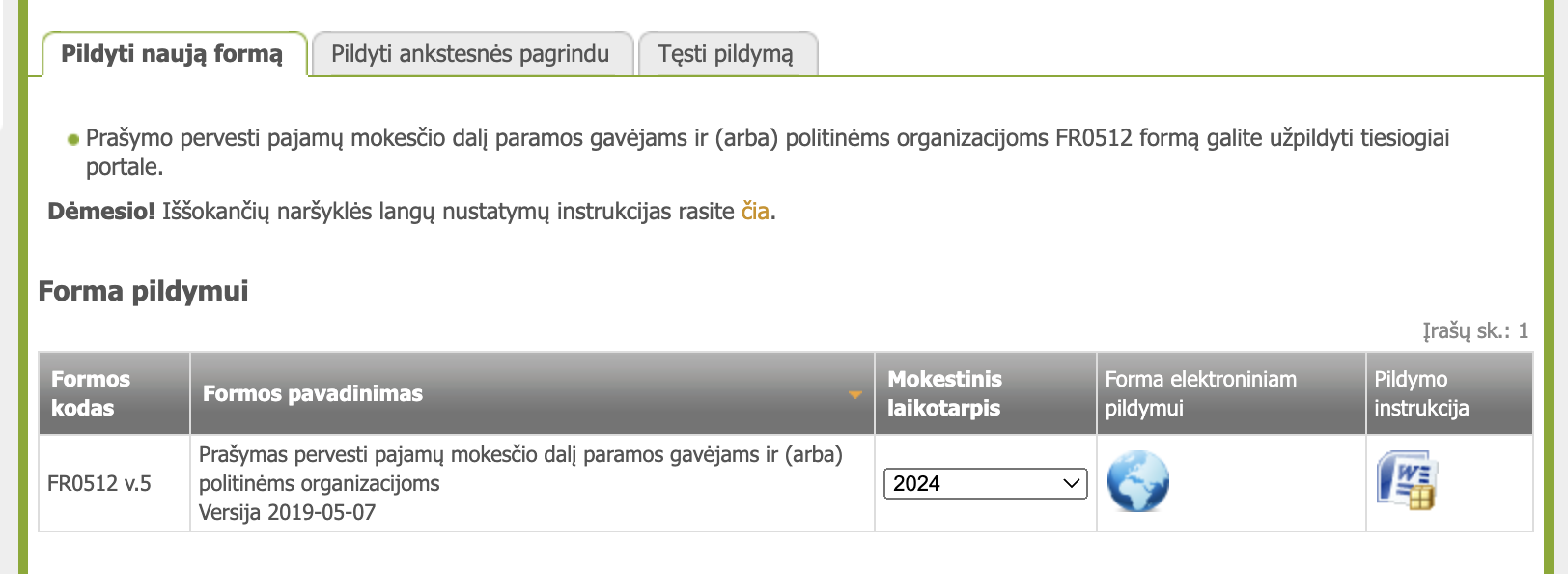Viewport: 1568px width, 574px height.
Task: Click the Įrašų sk.: 1 record count
Action: 1474,331
